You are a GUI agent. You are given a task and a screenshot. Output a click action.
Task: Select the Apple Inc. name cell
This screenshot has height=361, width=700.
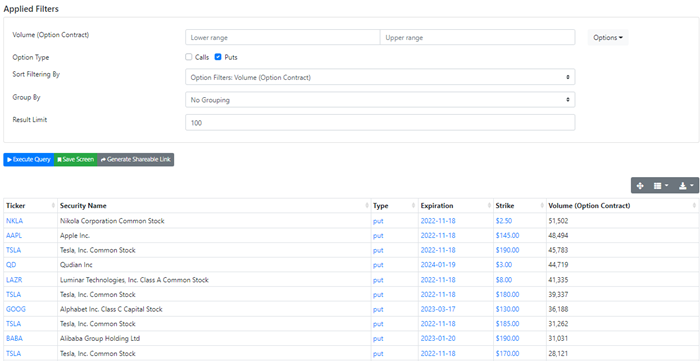tap(214, 235)
